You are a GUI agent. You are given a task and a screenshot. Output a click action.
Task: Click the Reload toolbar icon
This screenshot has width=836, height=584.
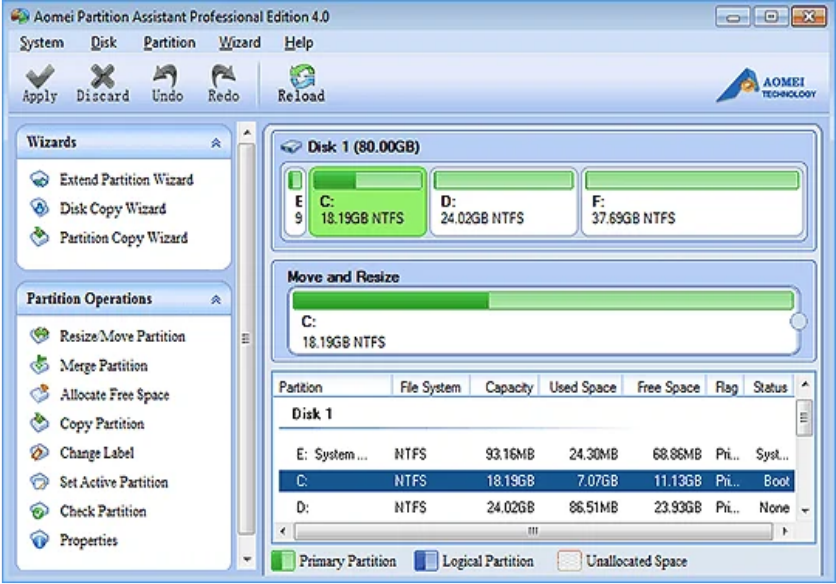point(302,76)
